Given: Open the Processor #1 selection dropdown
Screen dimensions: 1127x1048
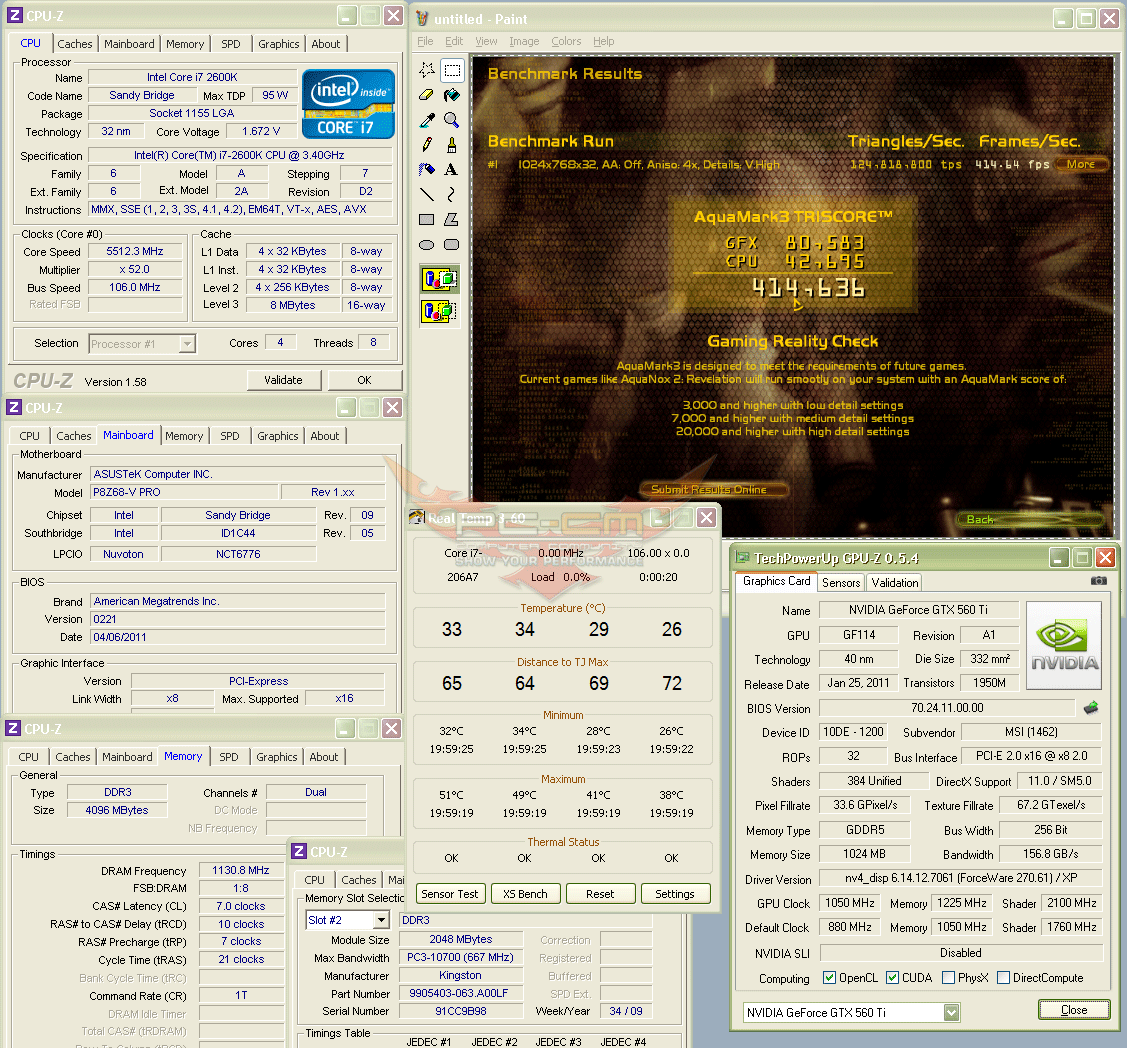Looking at the screenshot, I should click(x=187, y=344).
